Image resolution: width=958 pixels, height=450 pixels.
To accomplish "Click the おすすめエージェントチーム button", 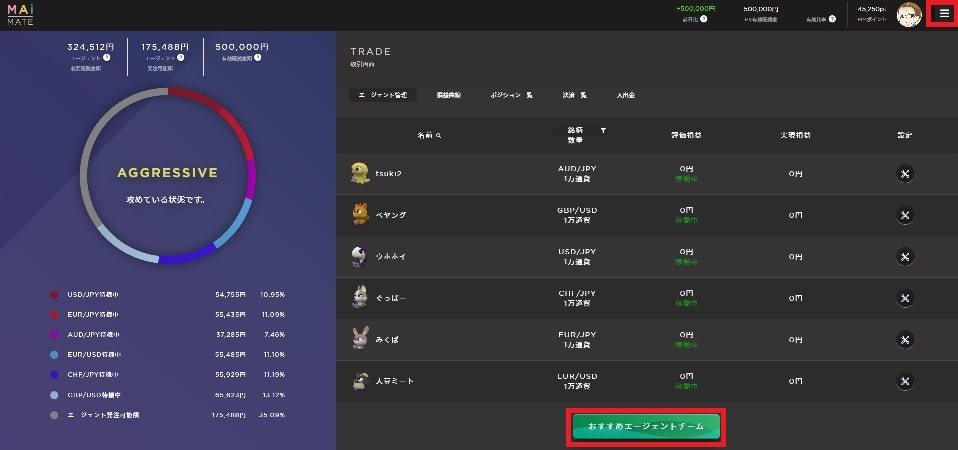I will 646,426.
